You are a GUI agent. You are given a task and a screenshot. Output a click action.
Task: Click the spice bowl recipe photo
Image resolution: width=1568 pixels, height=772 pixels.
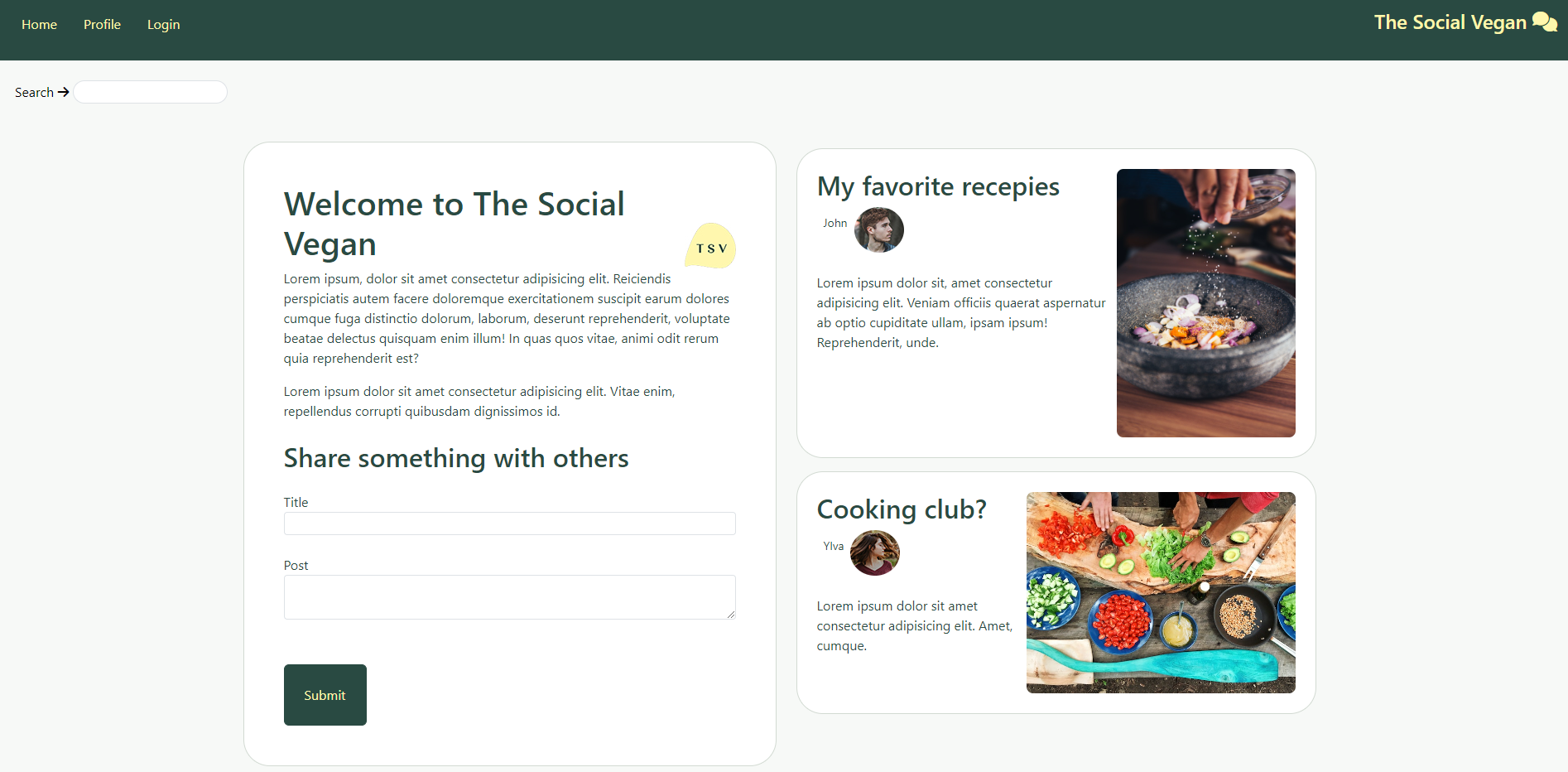(x=1205, y=302)
